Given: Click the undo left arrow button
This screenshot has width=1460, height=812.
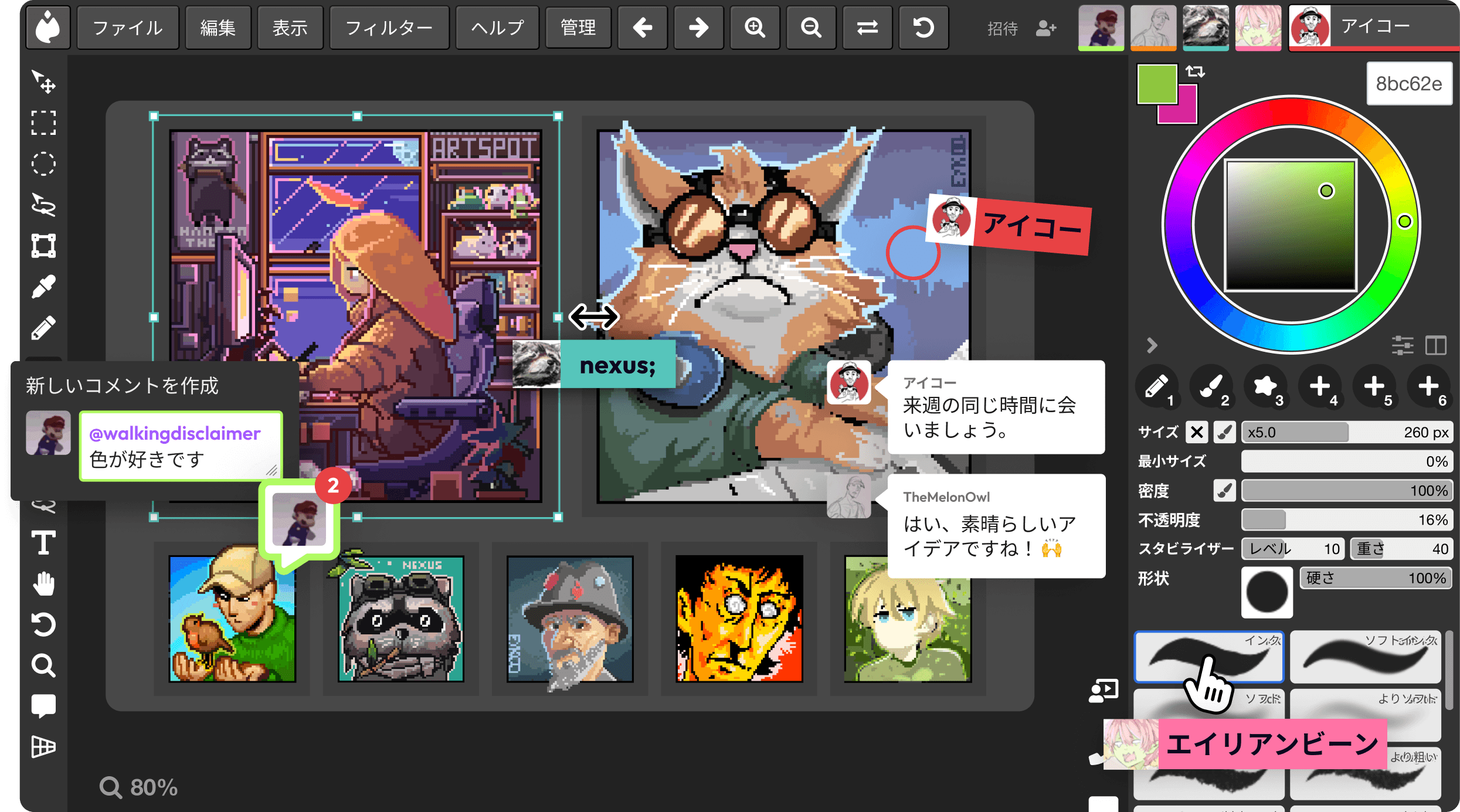Looking at the screenshot, I should (x=643, y=28).
